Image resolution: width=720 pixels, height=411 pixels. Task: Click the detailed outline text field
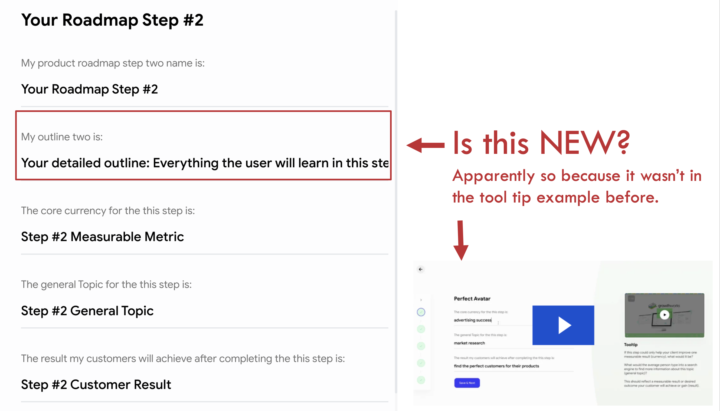pyautogui.click(x=204, y=163)
